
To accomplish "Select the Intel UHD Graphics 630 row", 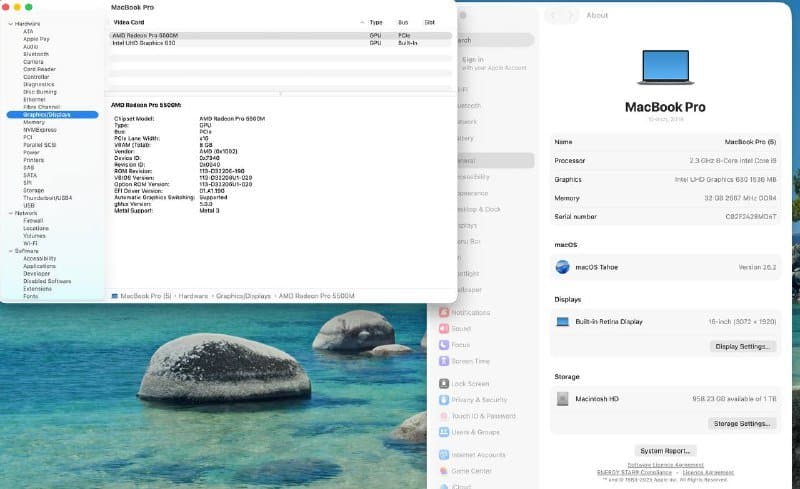I will click(280, 43).
